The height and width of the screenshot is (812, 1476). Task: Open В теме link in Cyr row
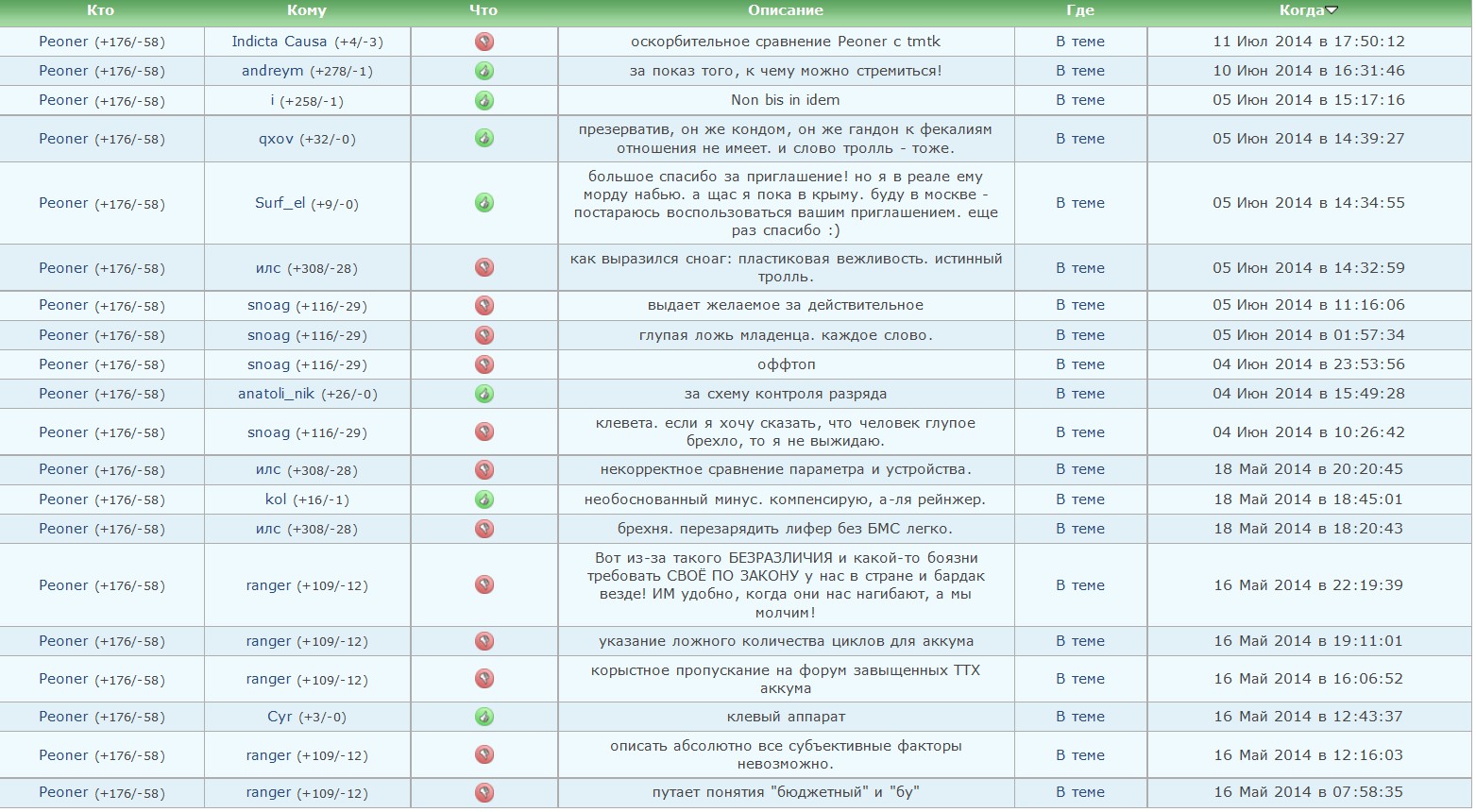click(1080, 717)
